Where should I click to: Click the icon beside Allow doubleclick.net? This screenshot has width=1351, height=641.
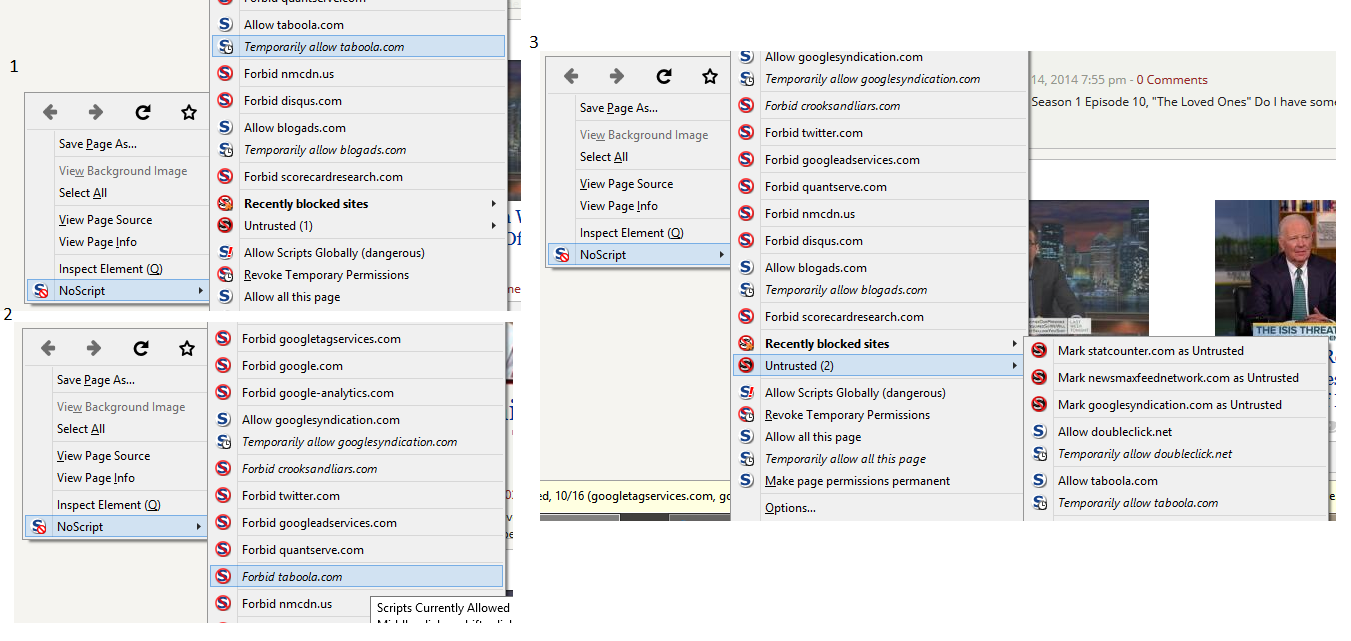[x=1039, y=432]
